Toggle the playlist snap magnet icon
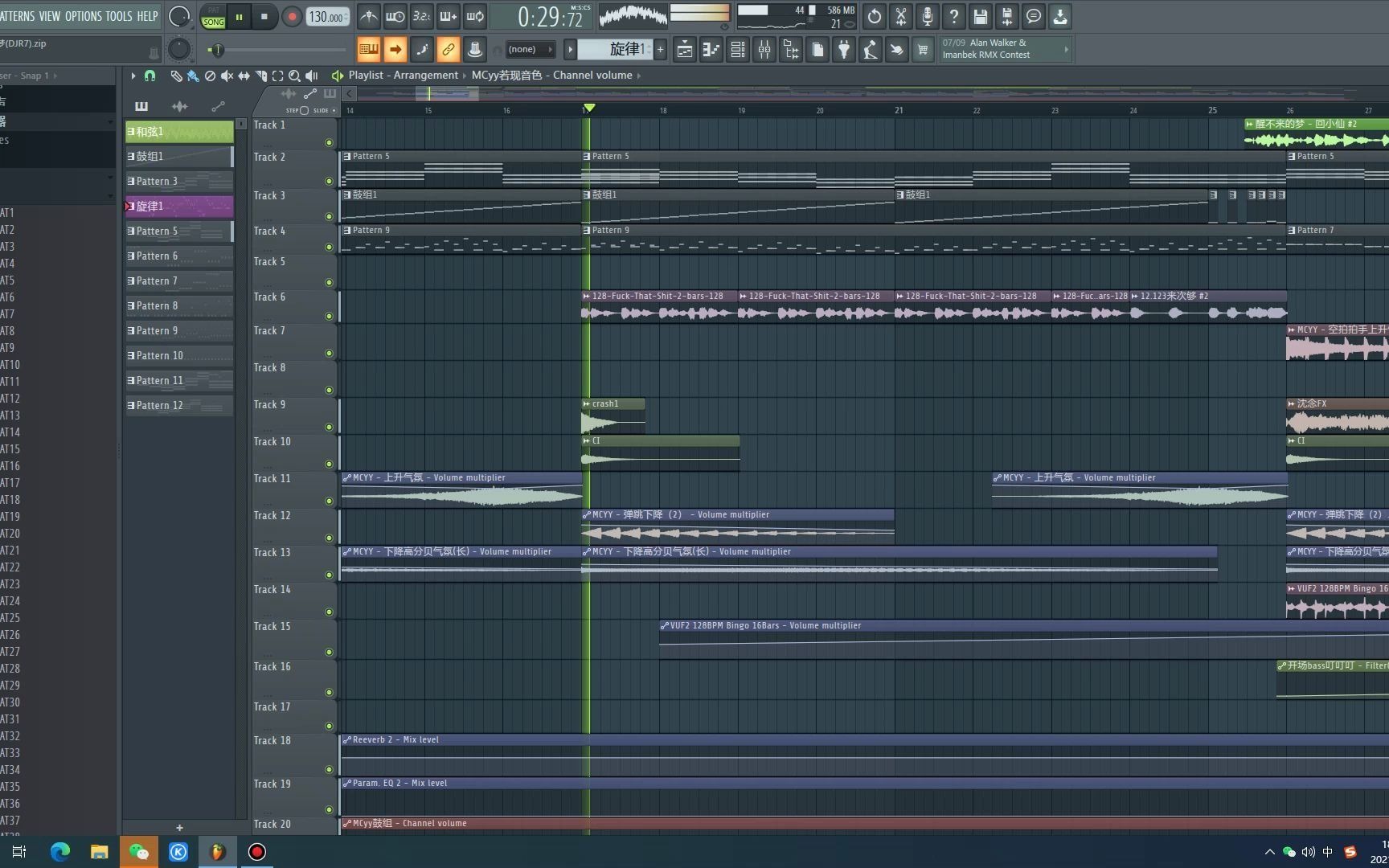This screenshot has height=868, width=1389. [150, 76]
